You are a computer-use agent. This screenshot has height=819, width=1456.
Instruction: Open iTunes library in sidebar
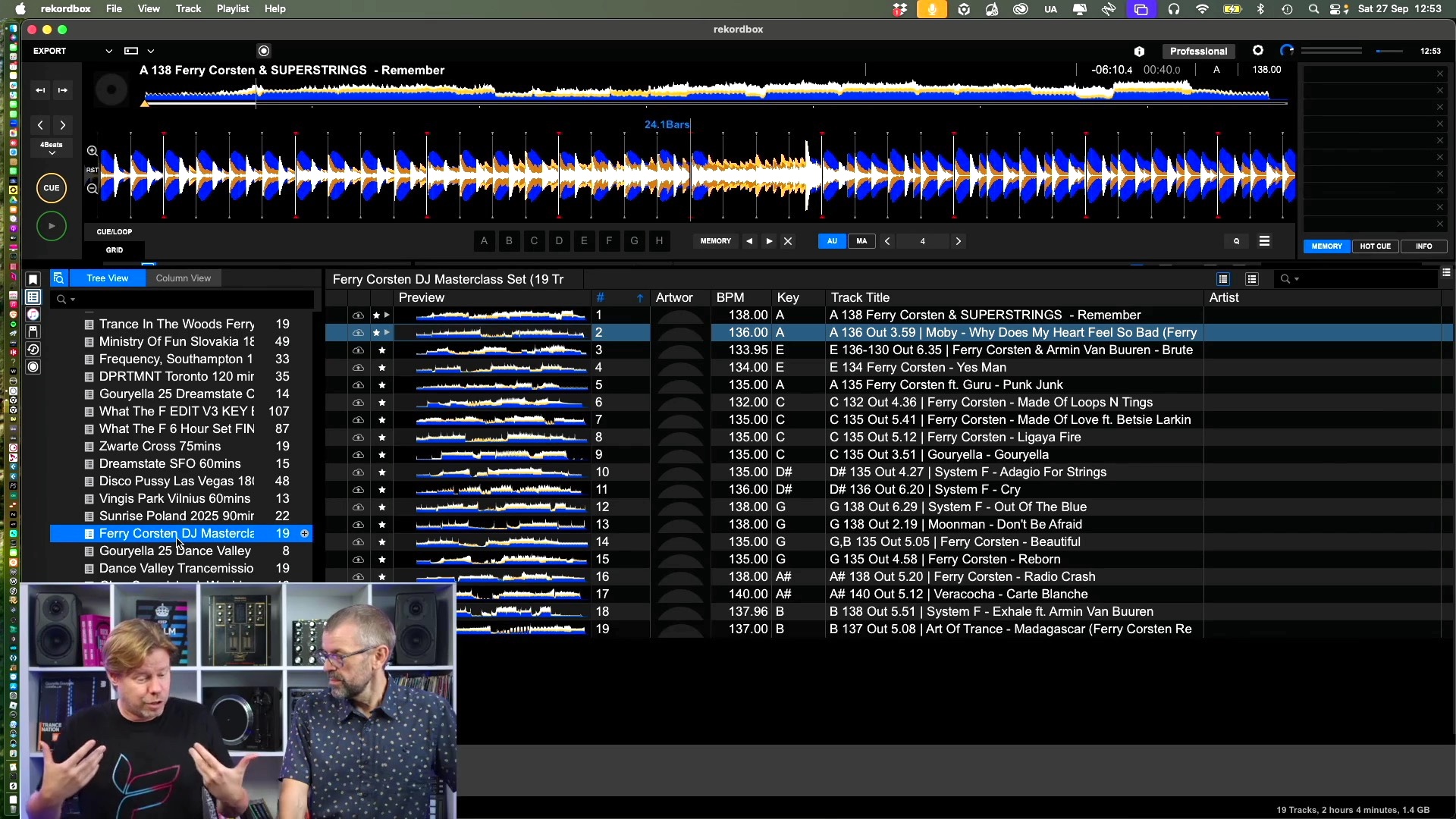coord(33,315)
